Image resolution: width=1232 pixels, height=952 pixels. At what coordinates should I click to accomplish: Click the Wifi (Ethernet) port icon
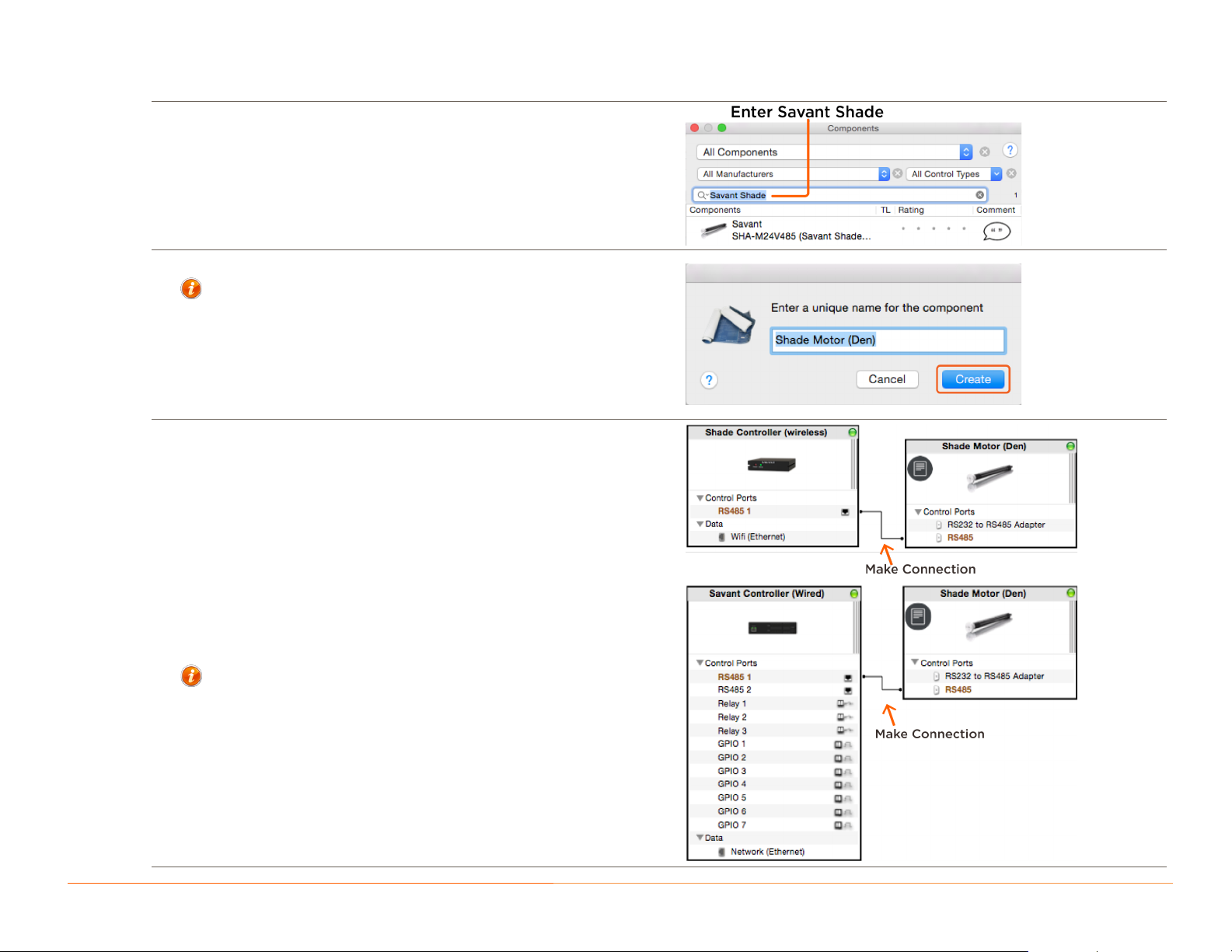tap(722, 537)
